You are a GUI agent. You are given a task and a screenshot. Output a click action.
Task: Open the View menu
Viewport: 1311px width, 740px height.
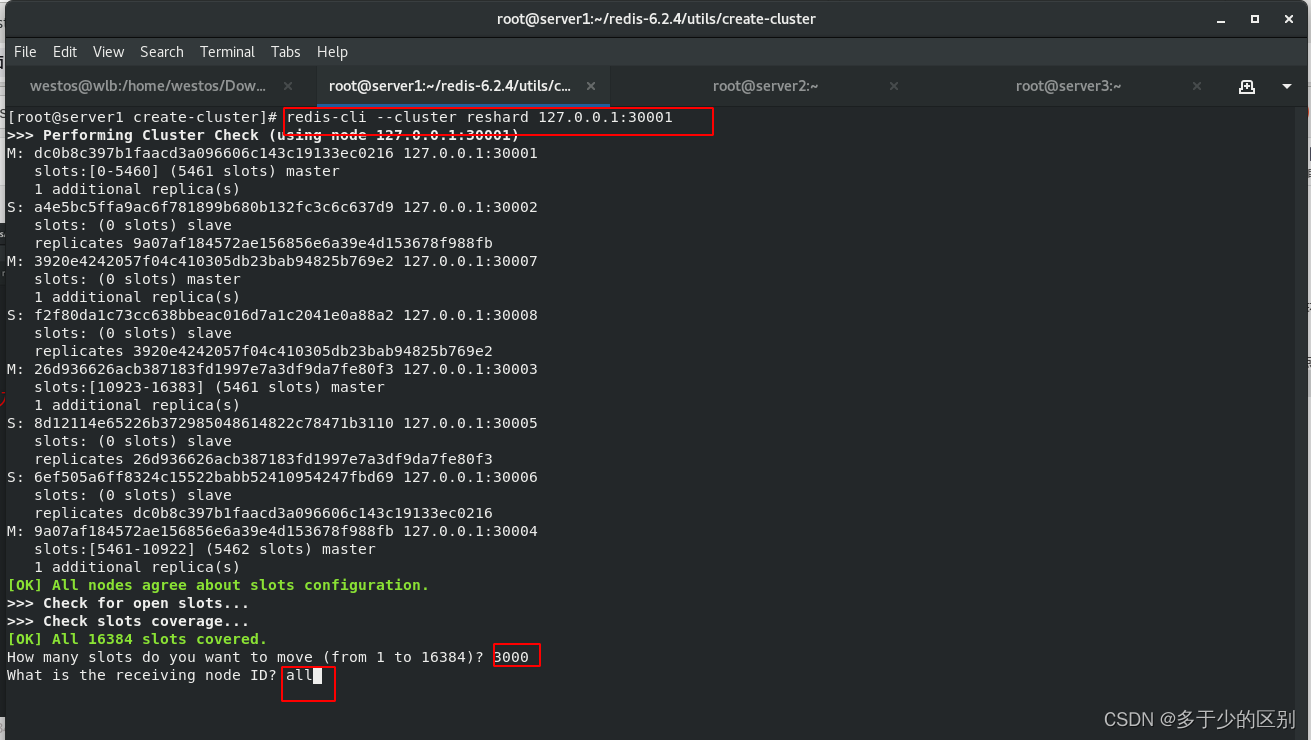108,52
